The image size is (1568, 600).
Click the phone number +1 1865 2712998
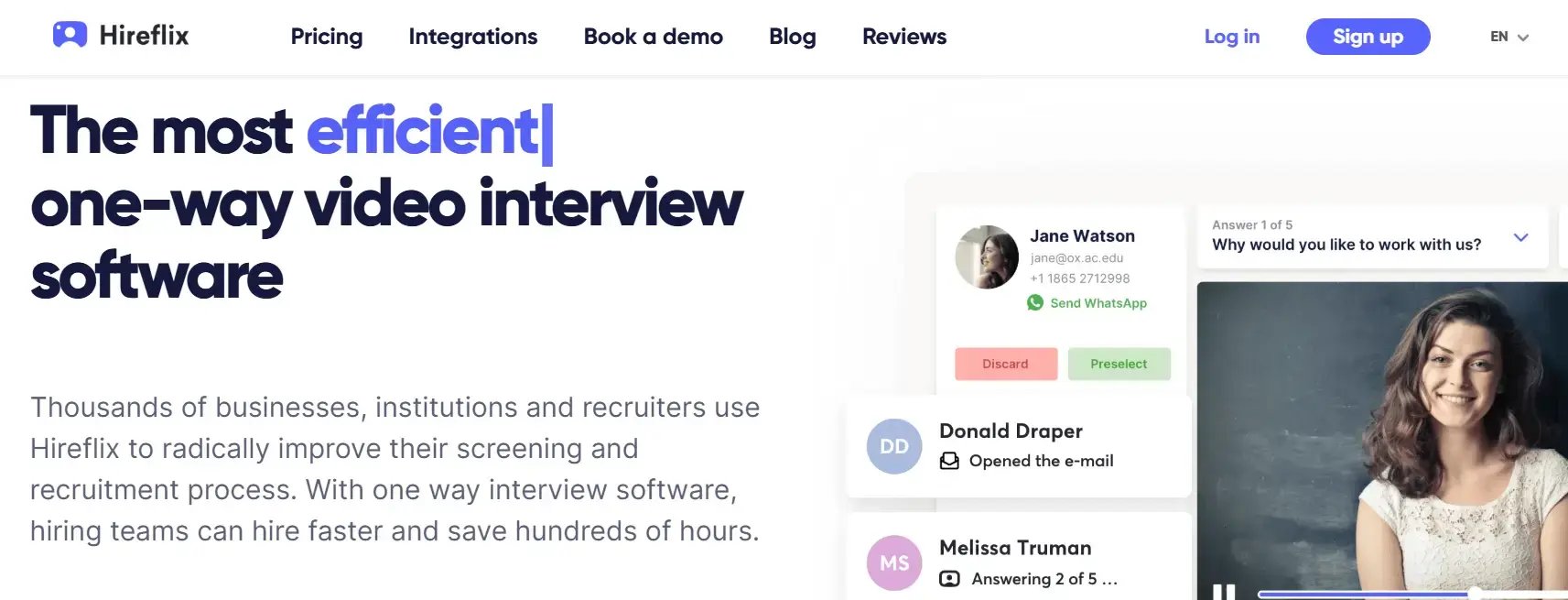tap(1080, 278)
